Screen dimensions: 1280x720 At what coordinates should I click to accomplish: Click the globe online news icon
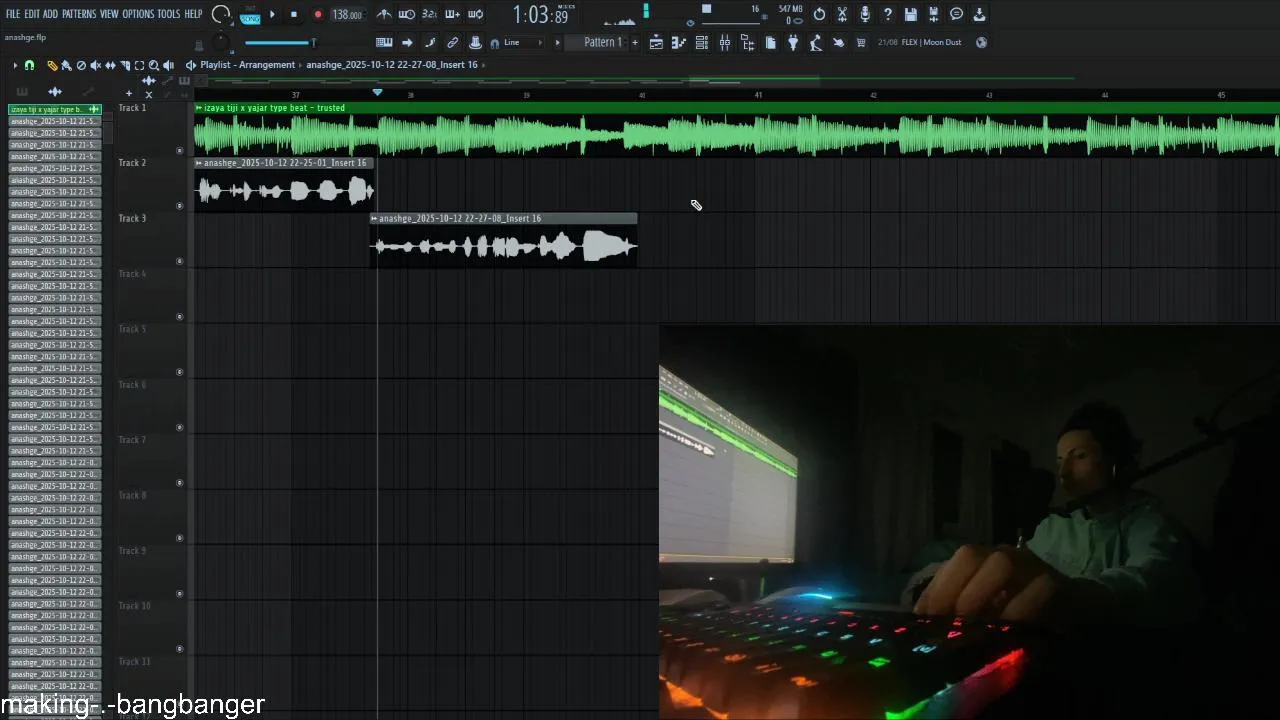click(981, 42)
